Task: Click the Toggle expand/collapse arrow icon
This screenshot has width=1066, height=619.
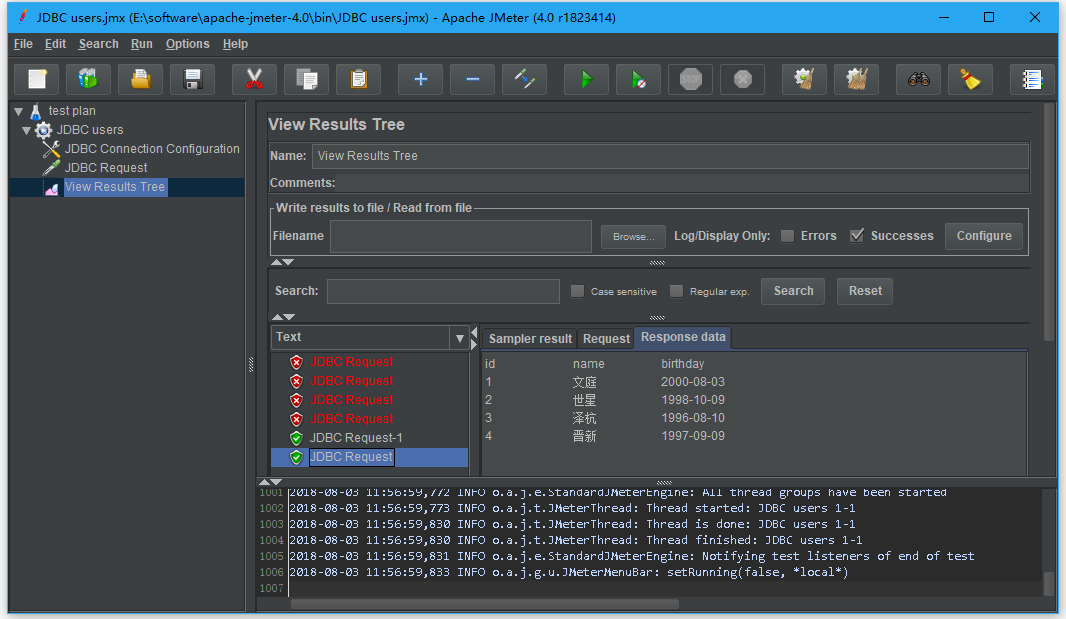Action: pyautogui.click(x=524, y=79)
